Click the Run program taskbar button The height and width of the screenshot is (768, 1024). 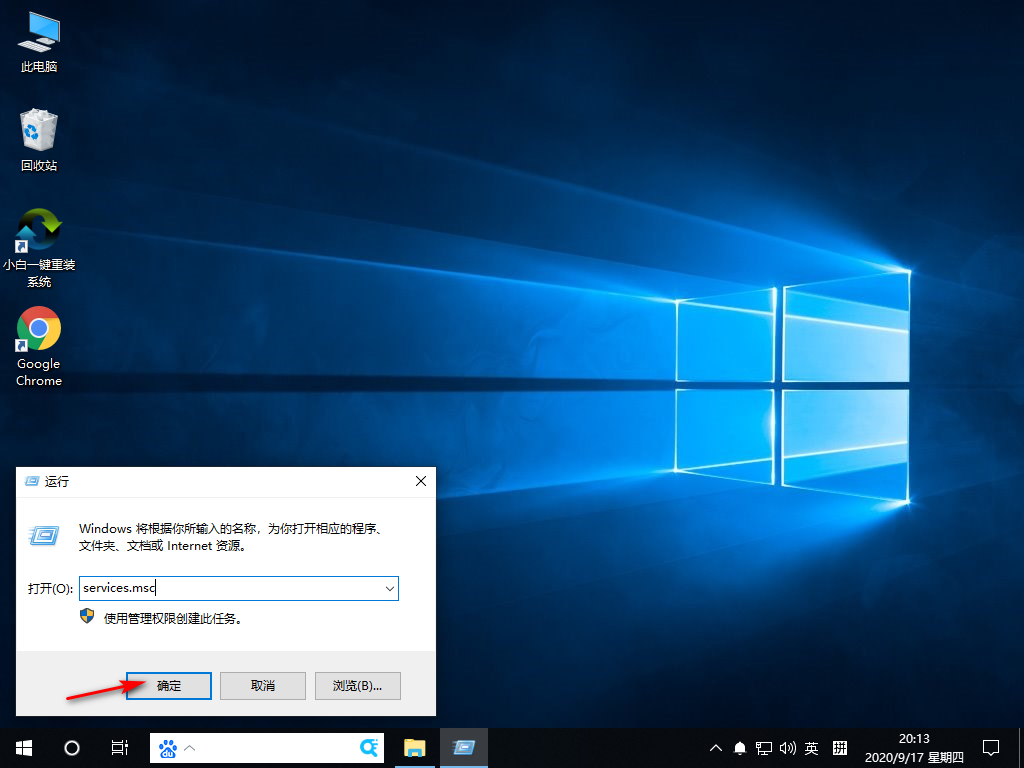(463, 747)
